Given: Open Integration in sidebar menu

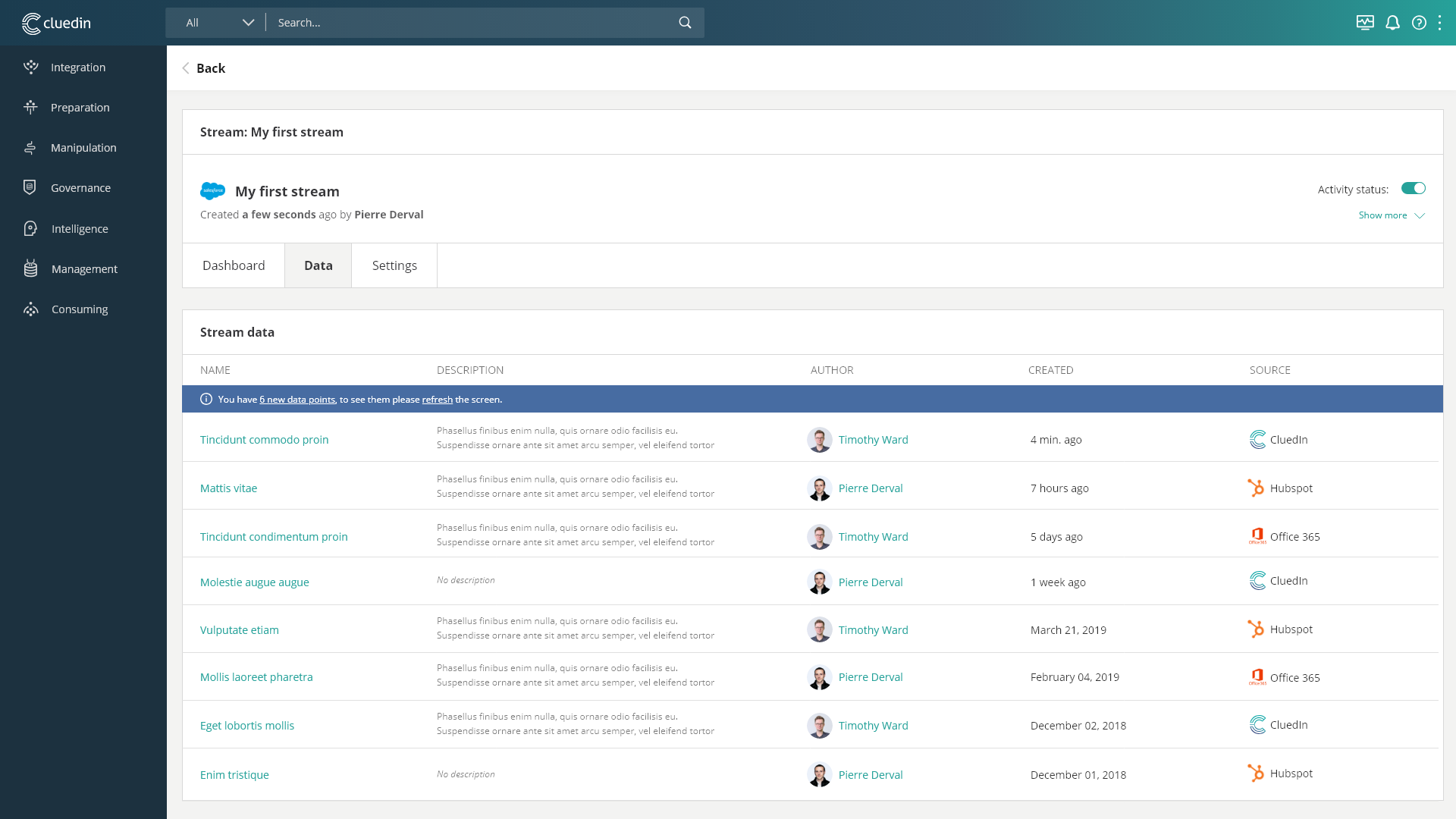Looking at the screenshot, I should 78,67.
